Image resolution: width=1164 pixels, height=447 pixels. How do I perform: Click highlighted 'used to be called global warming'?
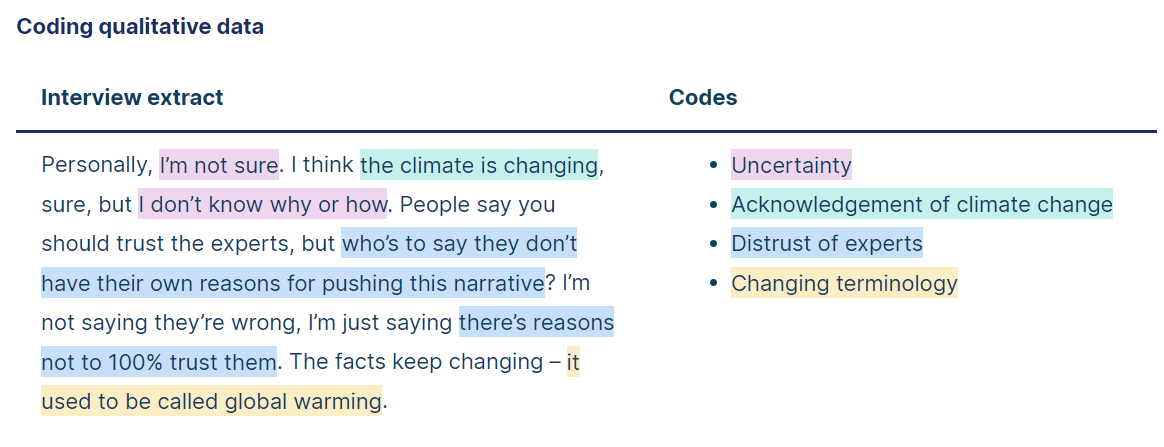click(x=211, y=401)
